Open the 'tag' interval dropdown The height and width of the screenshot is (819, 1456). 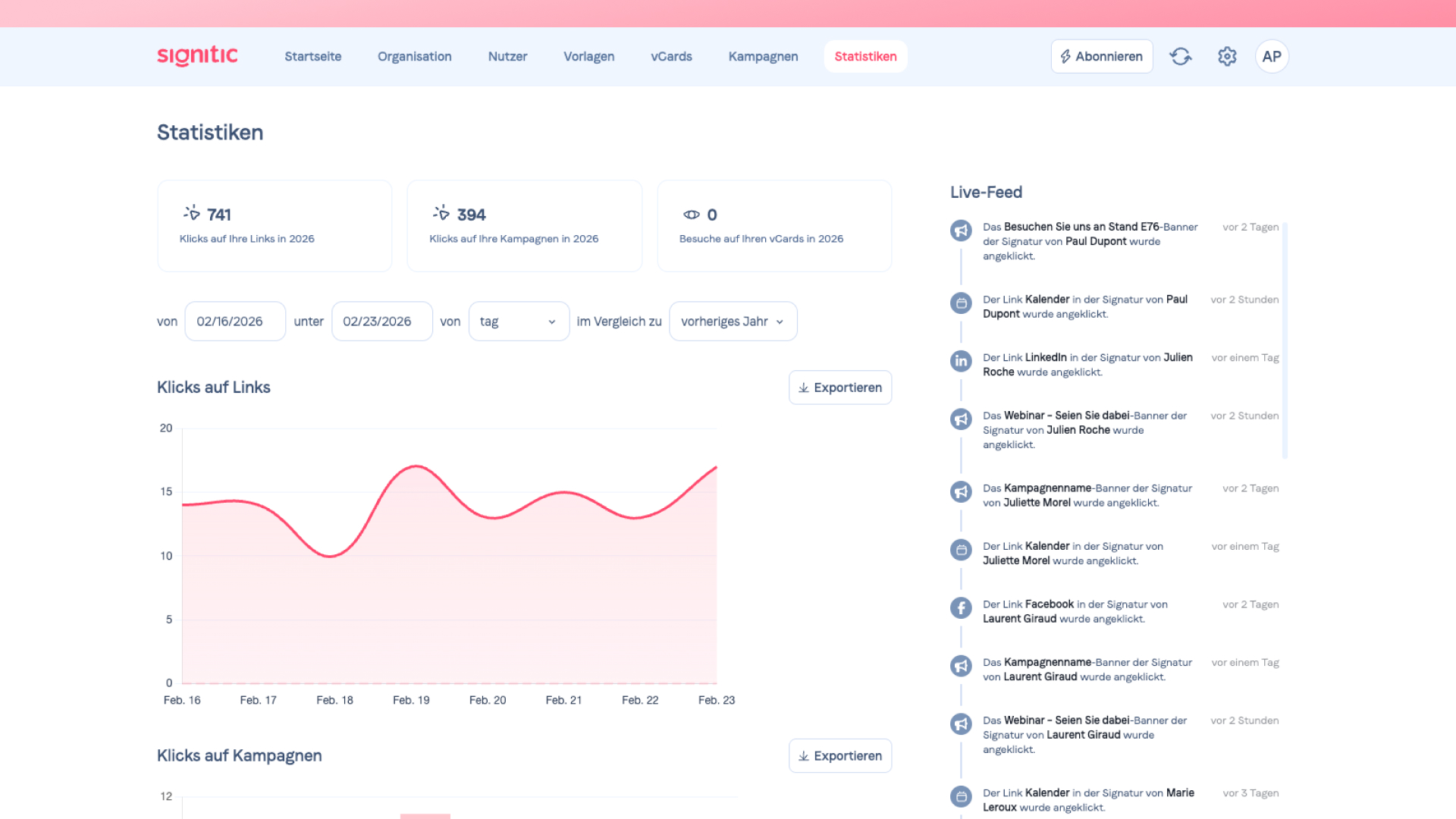click(x=519, y=322)
